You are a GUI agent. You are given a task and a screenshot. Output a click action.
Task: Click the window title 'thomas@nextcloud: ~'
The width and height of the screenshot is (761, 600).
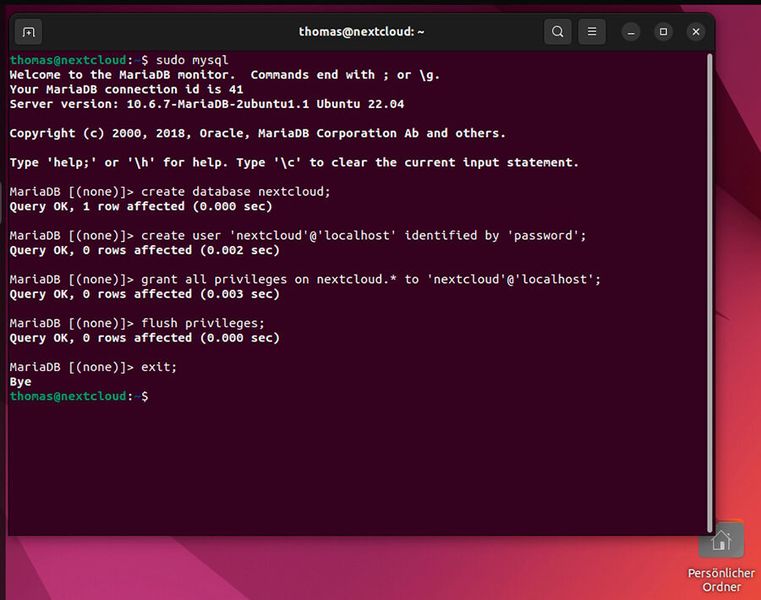[361, 32]
